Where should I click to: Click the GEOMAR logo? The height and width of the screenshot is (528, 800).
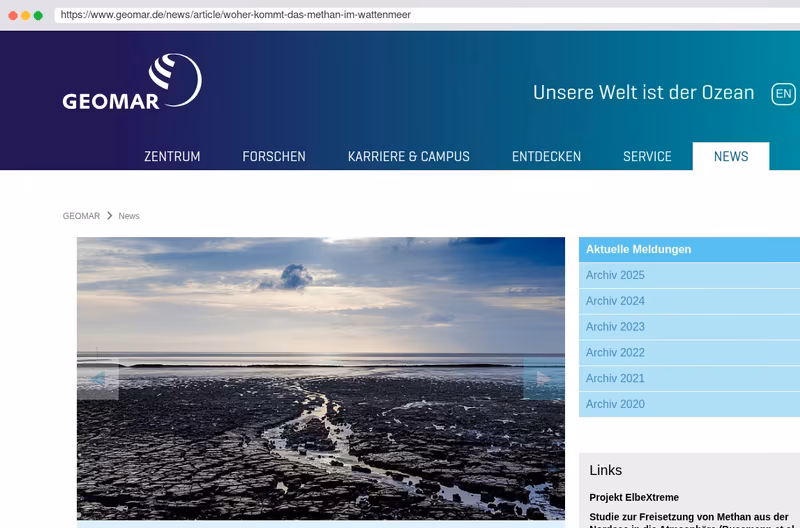[132, 81]
